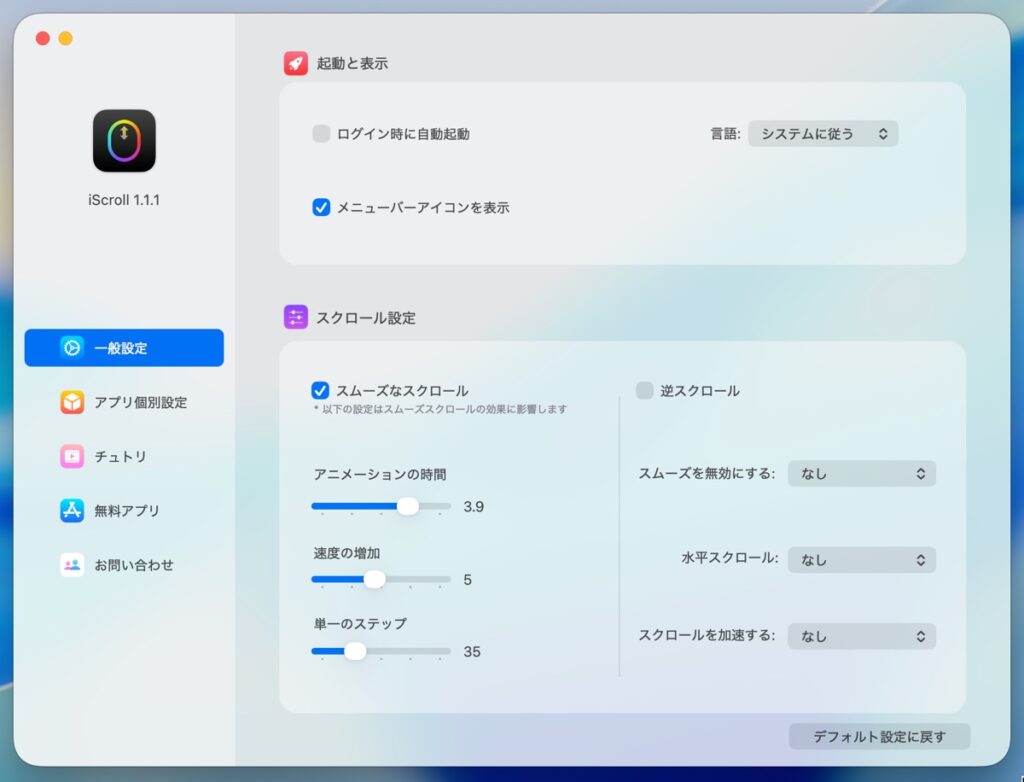1024x782 pixels.
Task: Click the iScroll app logo icon
Action: (124, 141)
